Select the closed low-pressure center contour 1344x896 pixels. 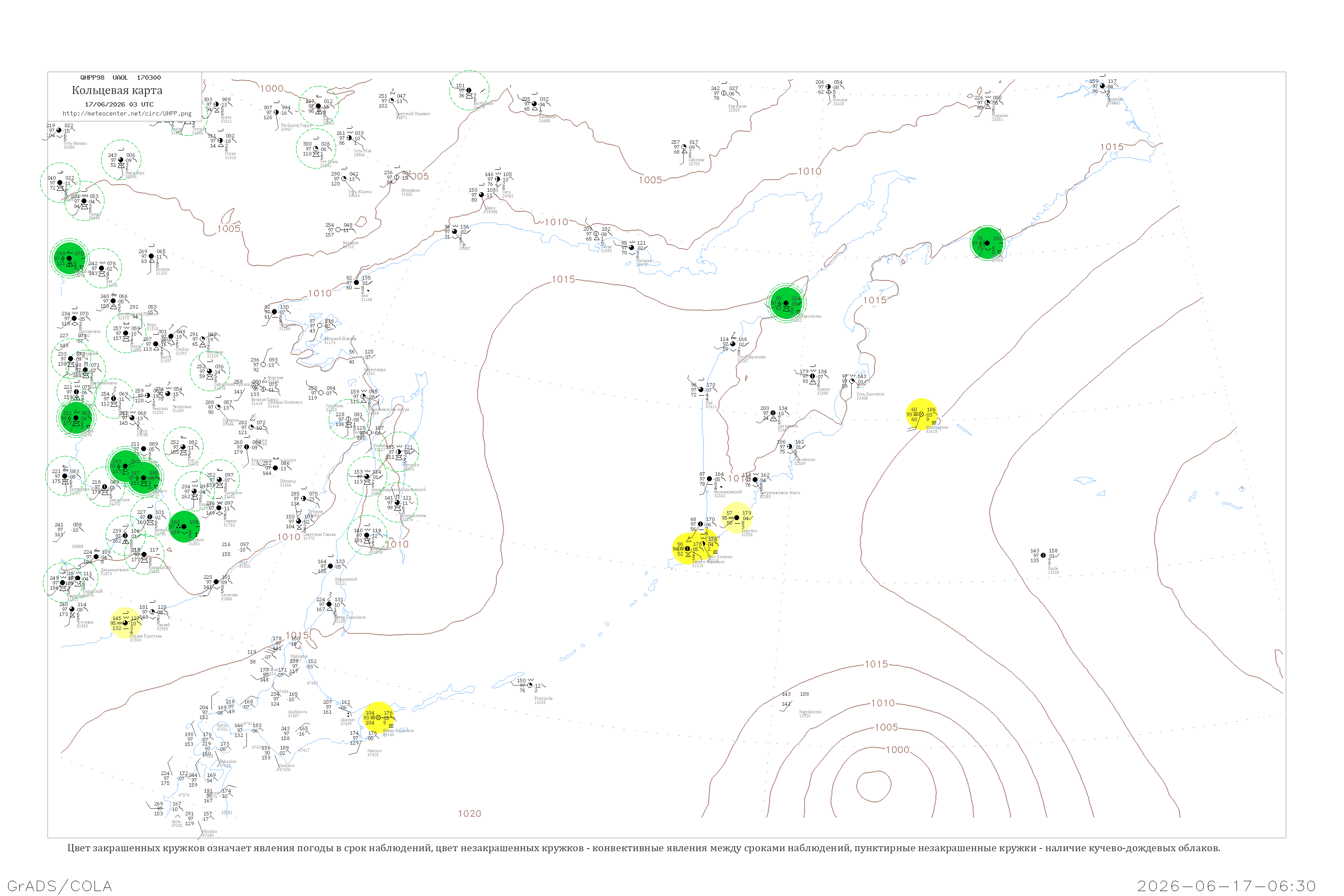coord(873,786)
